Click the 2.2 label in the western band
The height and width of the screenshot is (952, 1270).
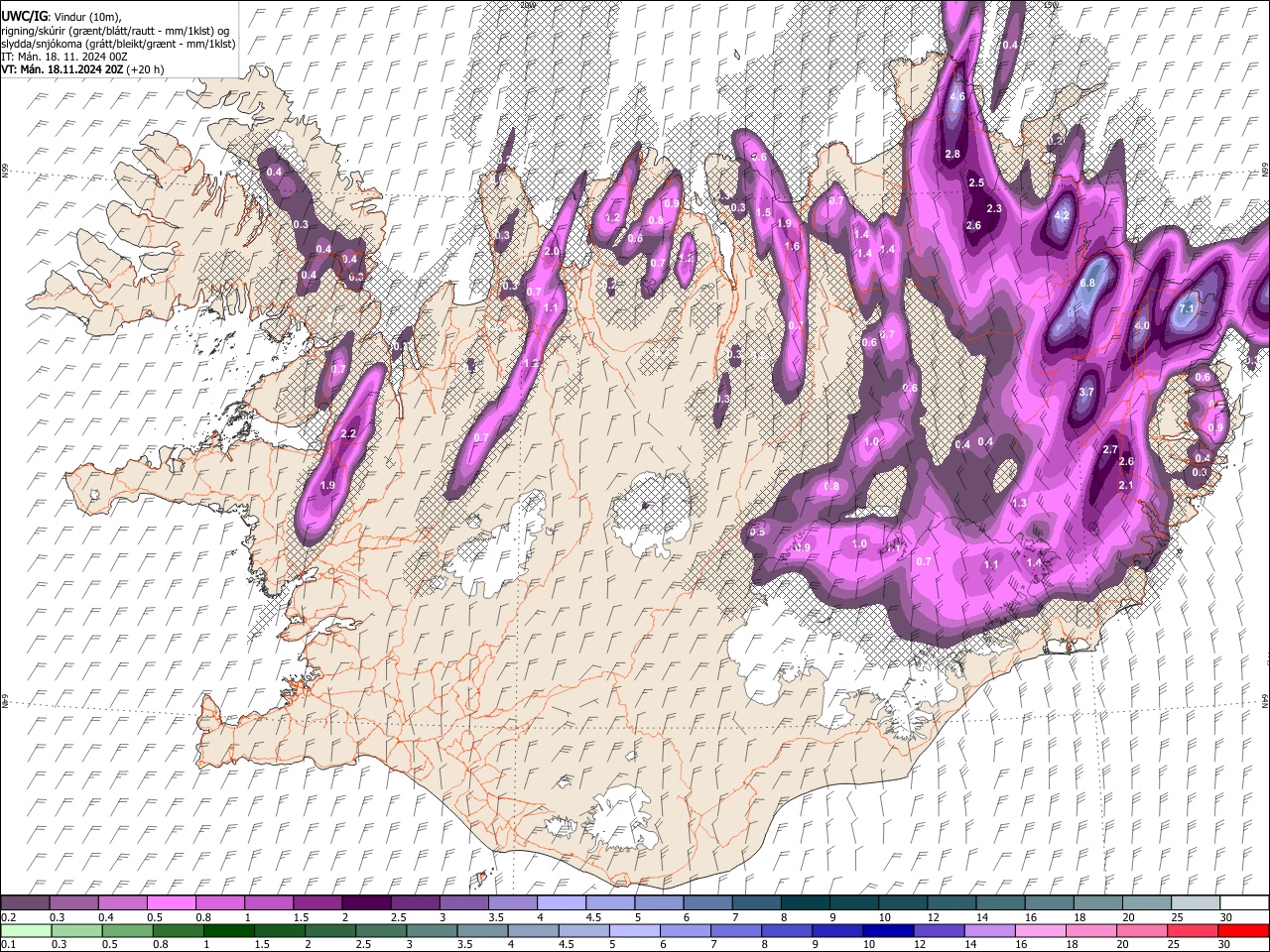348,434
